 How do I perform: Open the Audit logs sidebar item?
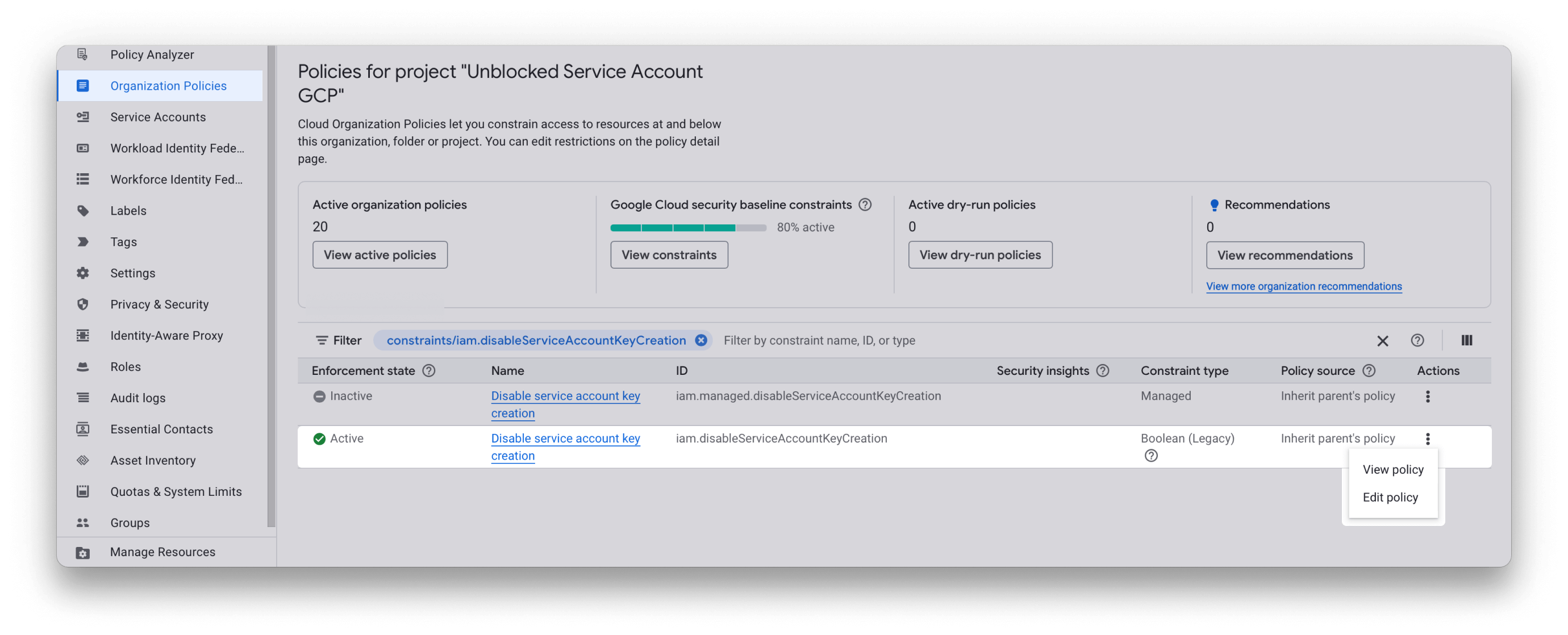137,398
